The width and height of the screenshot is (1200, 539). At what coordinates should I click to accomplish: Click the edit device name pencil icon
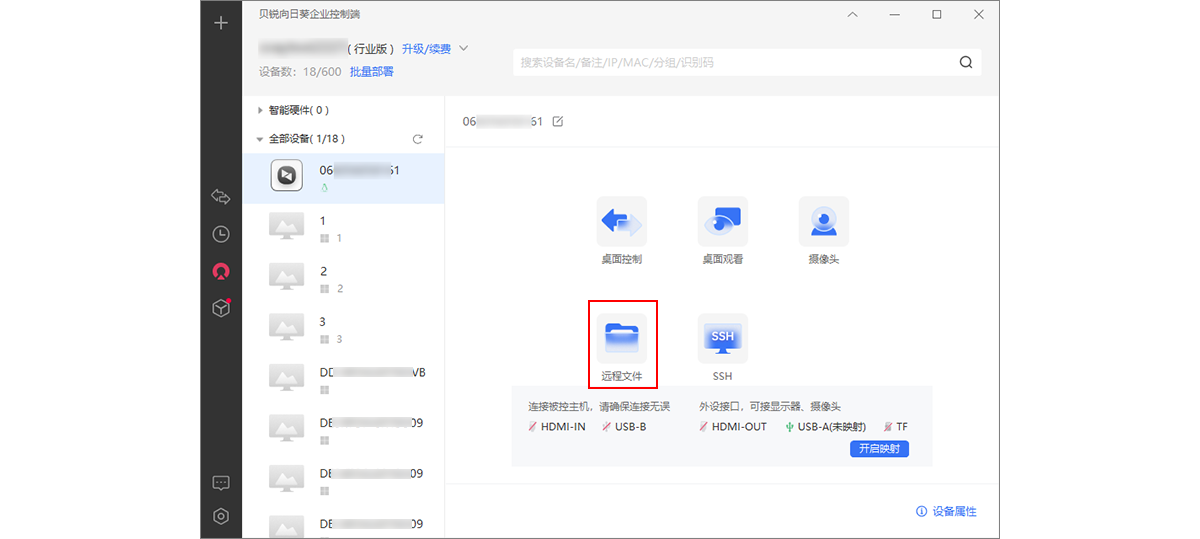pyautogui.click(x=558, y=121)
